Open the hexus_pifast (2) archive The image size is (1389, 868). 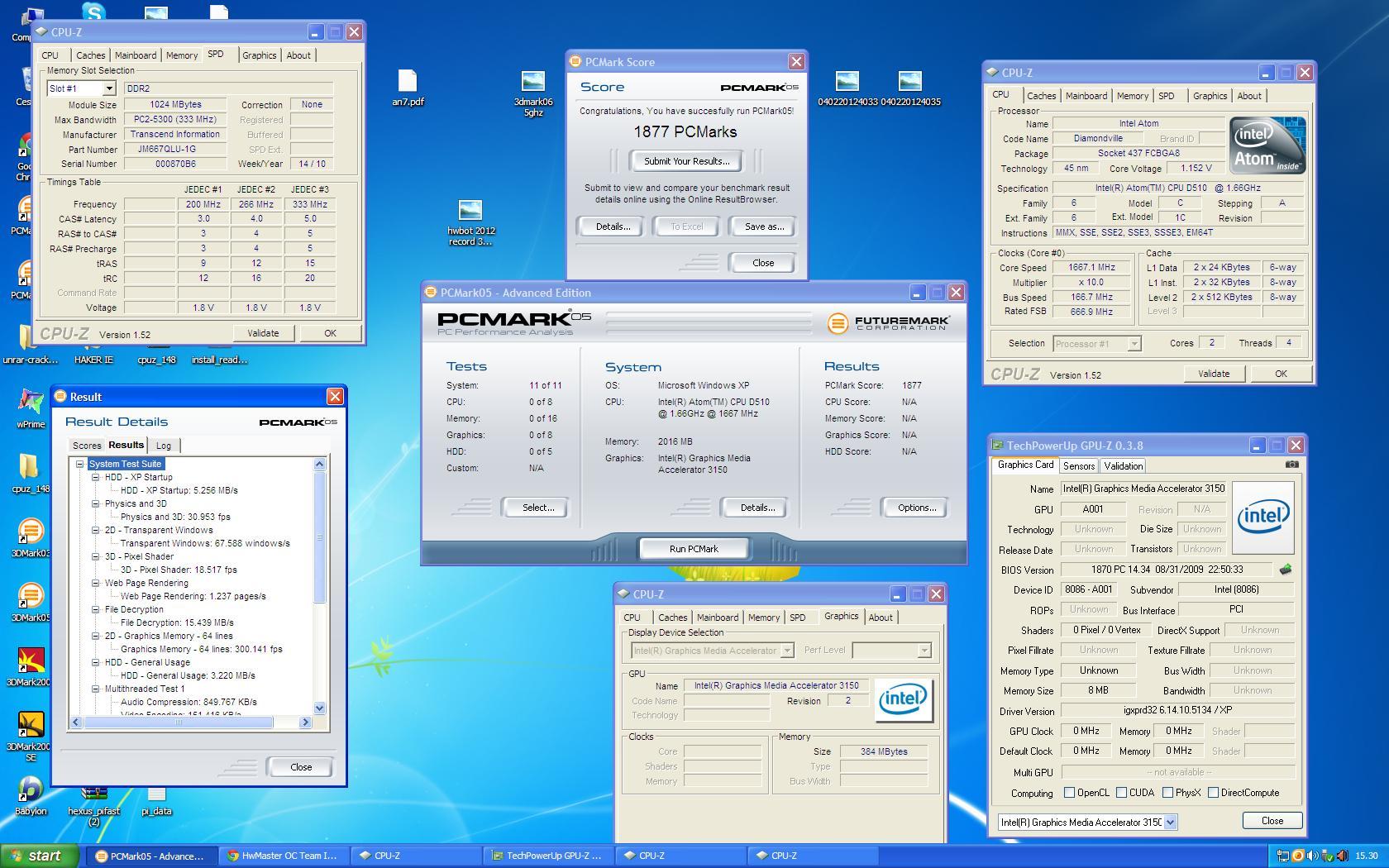tap(93, 806)
